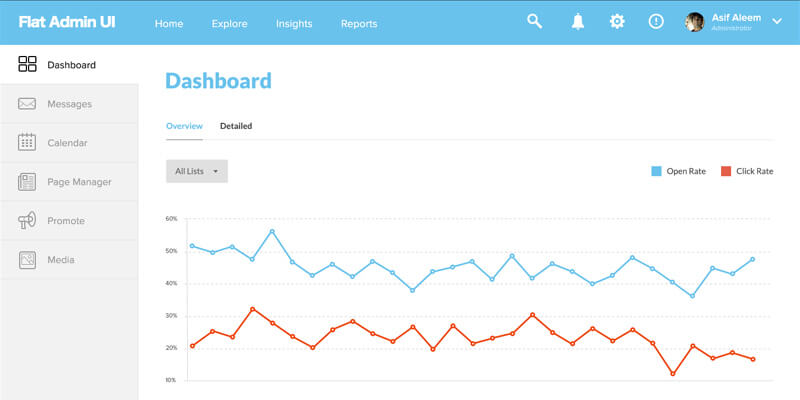Click the Media image icon
Image resolution: width=800 pixels, height=400 pixels.
pyautogui.click(x=27, y=260)
